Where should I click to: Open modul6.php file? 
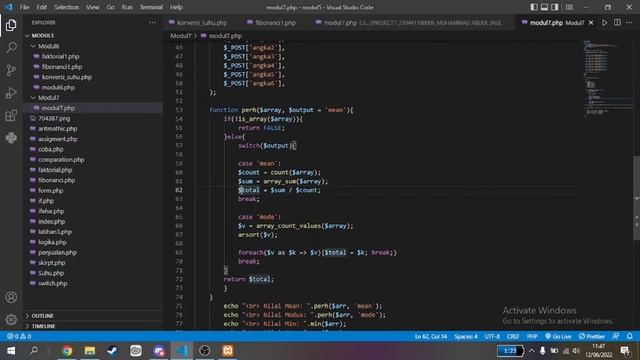tap(58, 87)
